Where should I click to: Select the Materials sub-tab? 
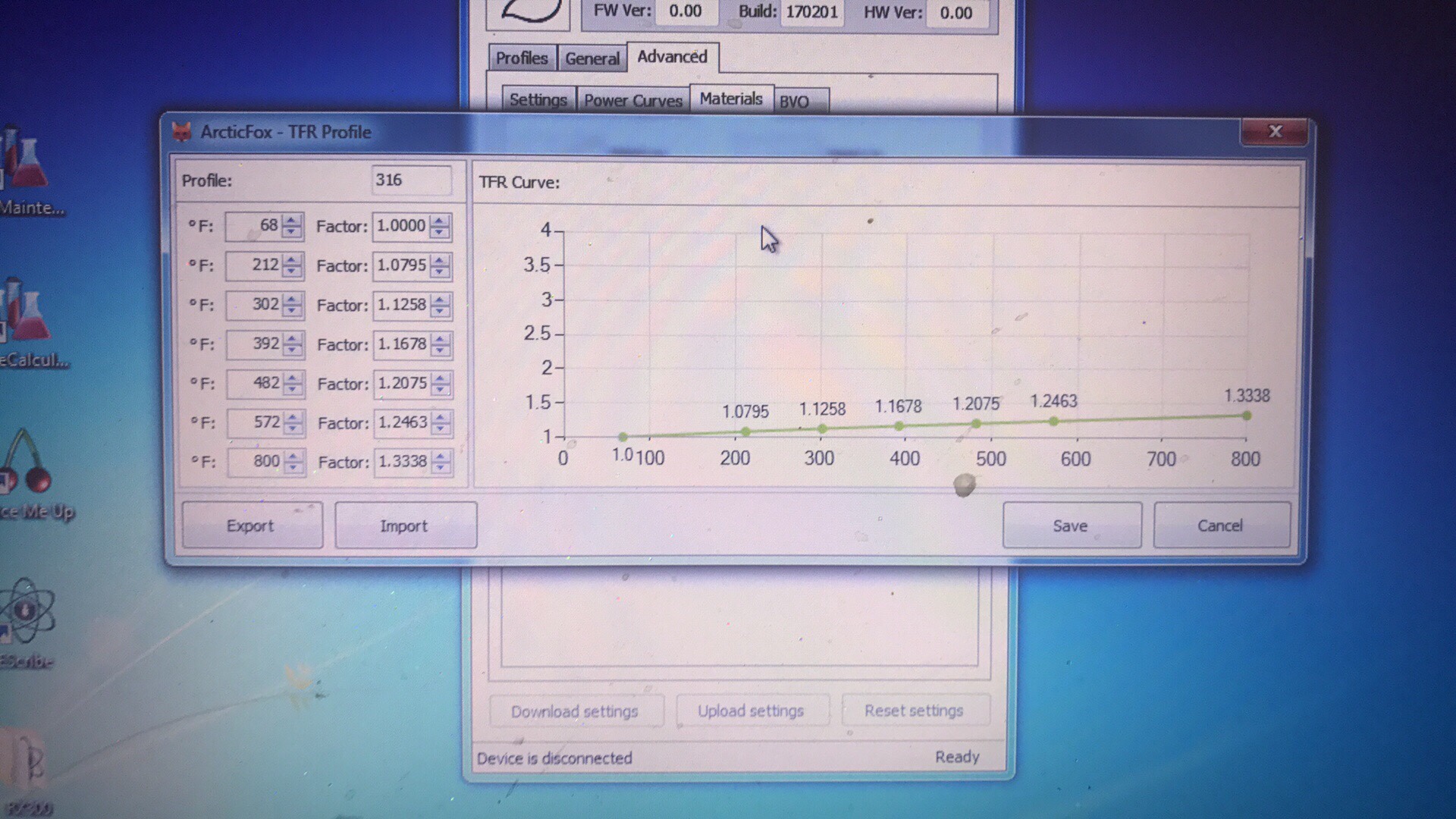pyautogui.click(x=731, y=99)
